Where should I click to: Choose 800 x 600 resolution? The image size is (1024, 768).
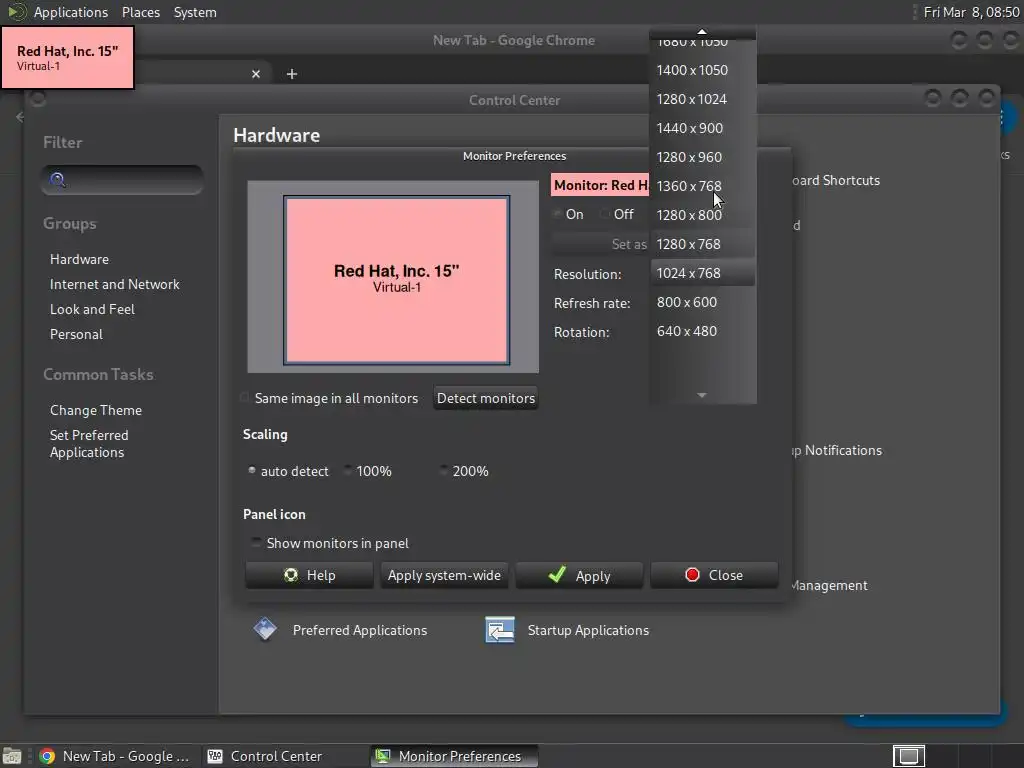(703, 302)
